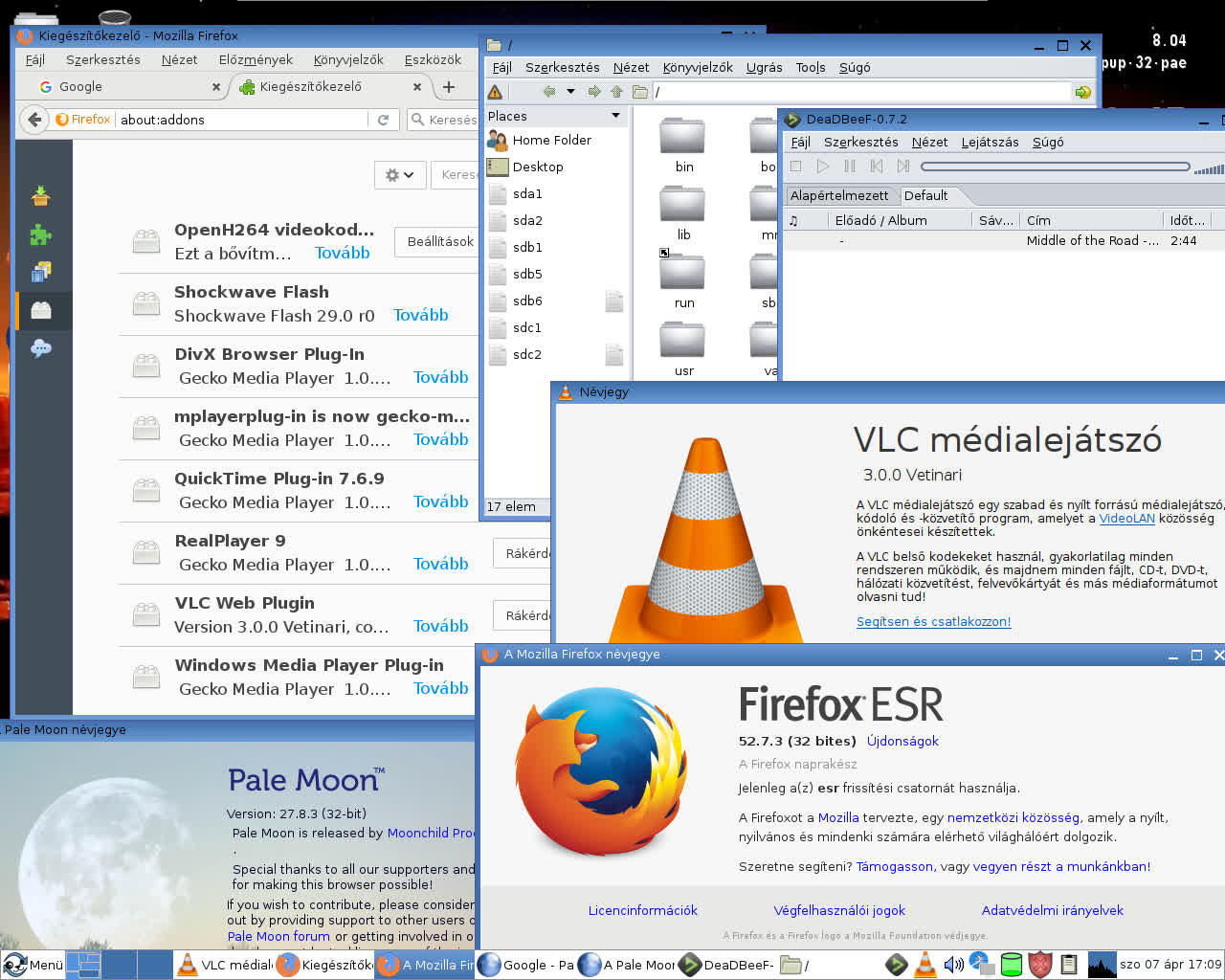Expand the Places panel dropdown
The width and height of the screenshot is (1225, 980).
[x=615, y=116]
